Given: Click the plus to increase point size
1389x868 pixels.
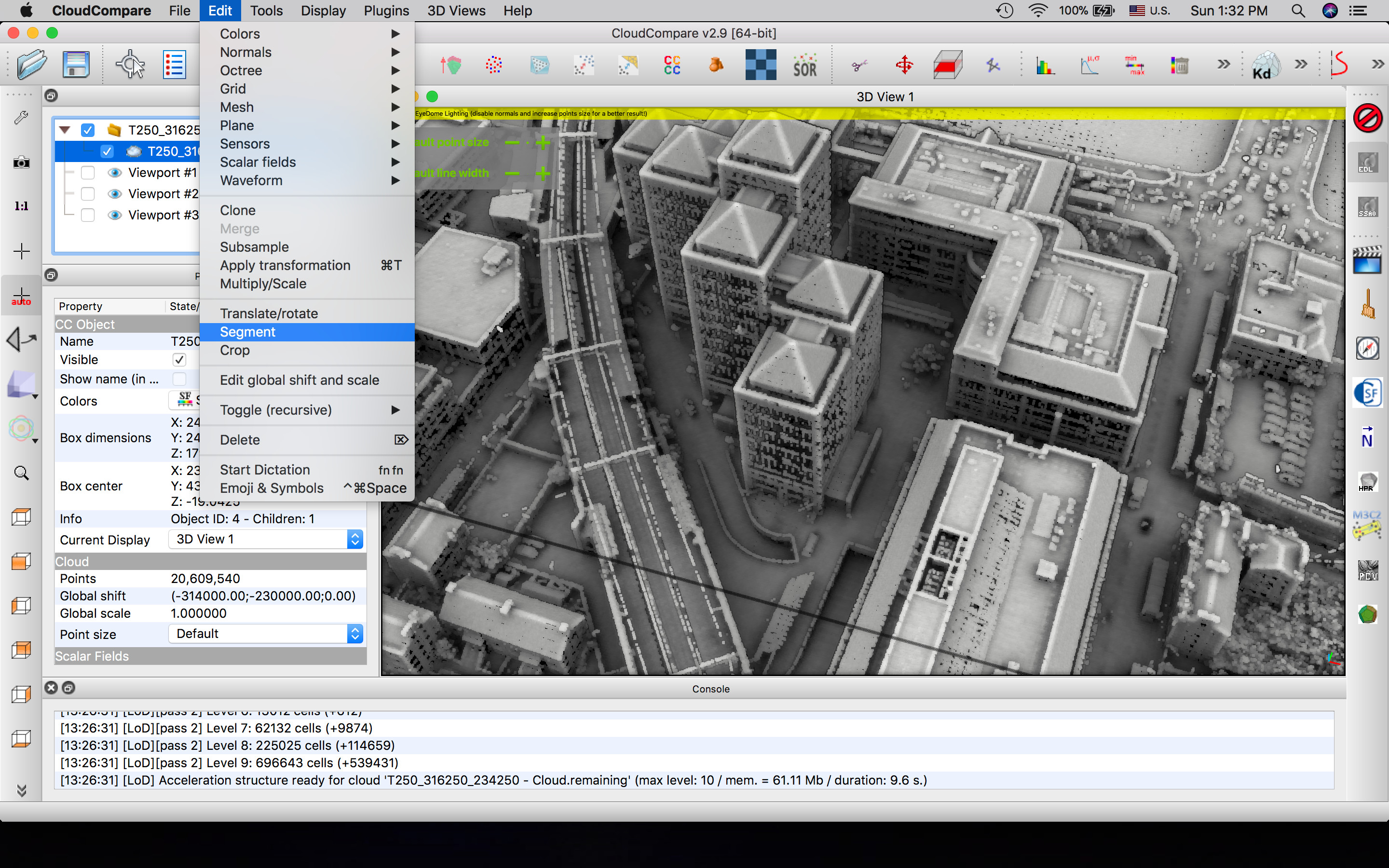Looking at the screenshot, I should [x=543, y=142].
